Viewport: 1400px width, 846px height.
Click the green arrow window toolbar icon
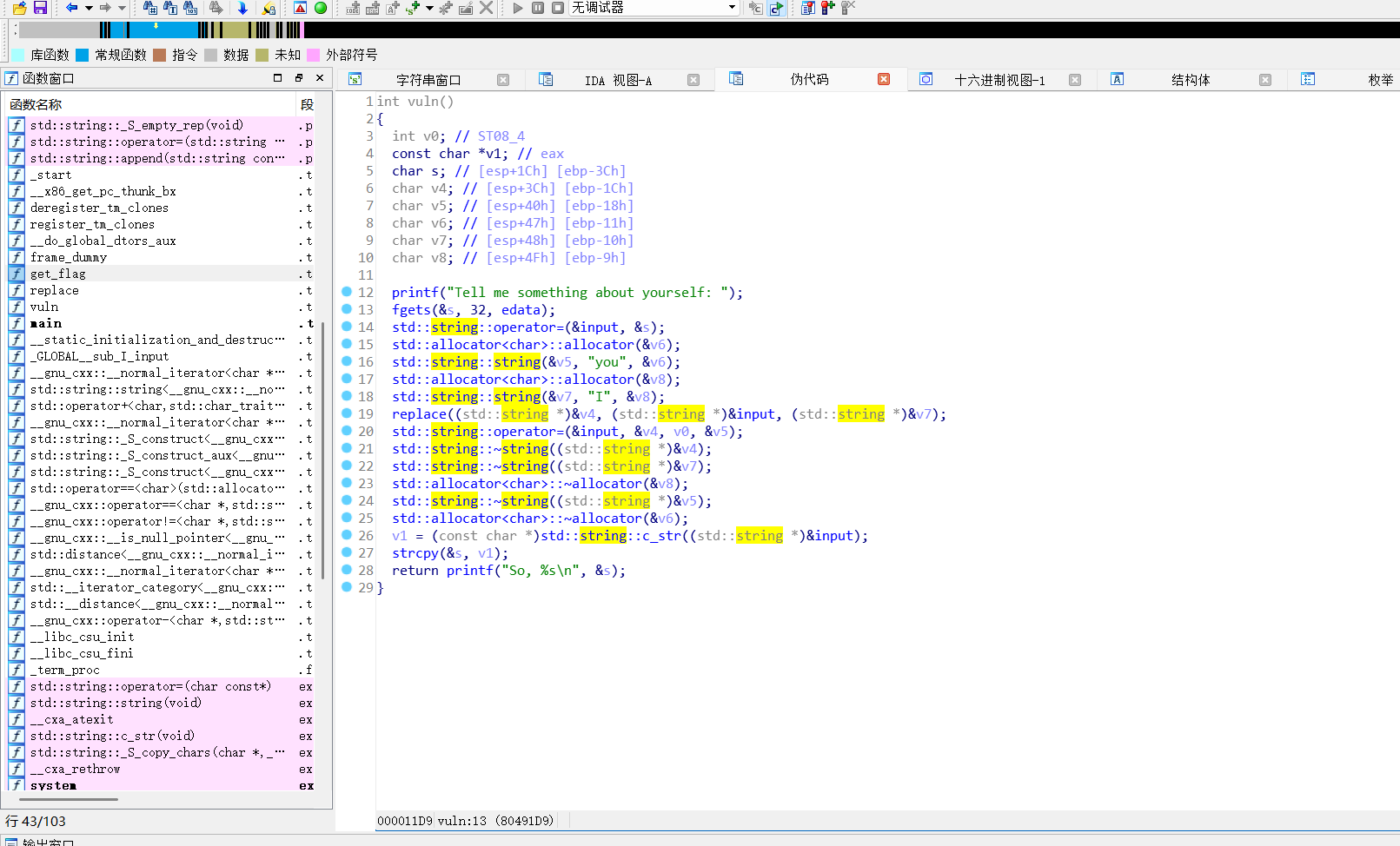pyautogui.click(x=776, y=8)
